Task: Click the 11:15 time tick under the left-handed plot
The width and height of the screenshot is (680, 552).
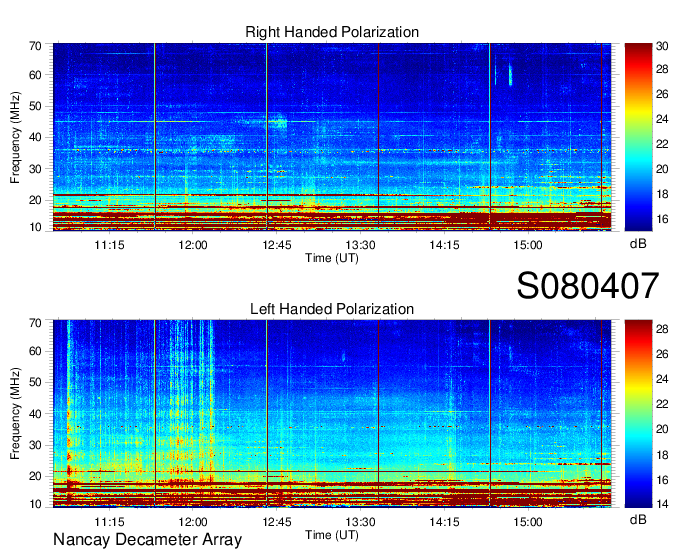Action: (x=109, y=522)
